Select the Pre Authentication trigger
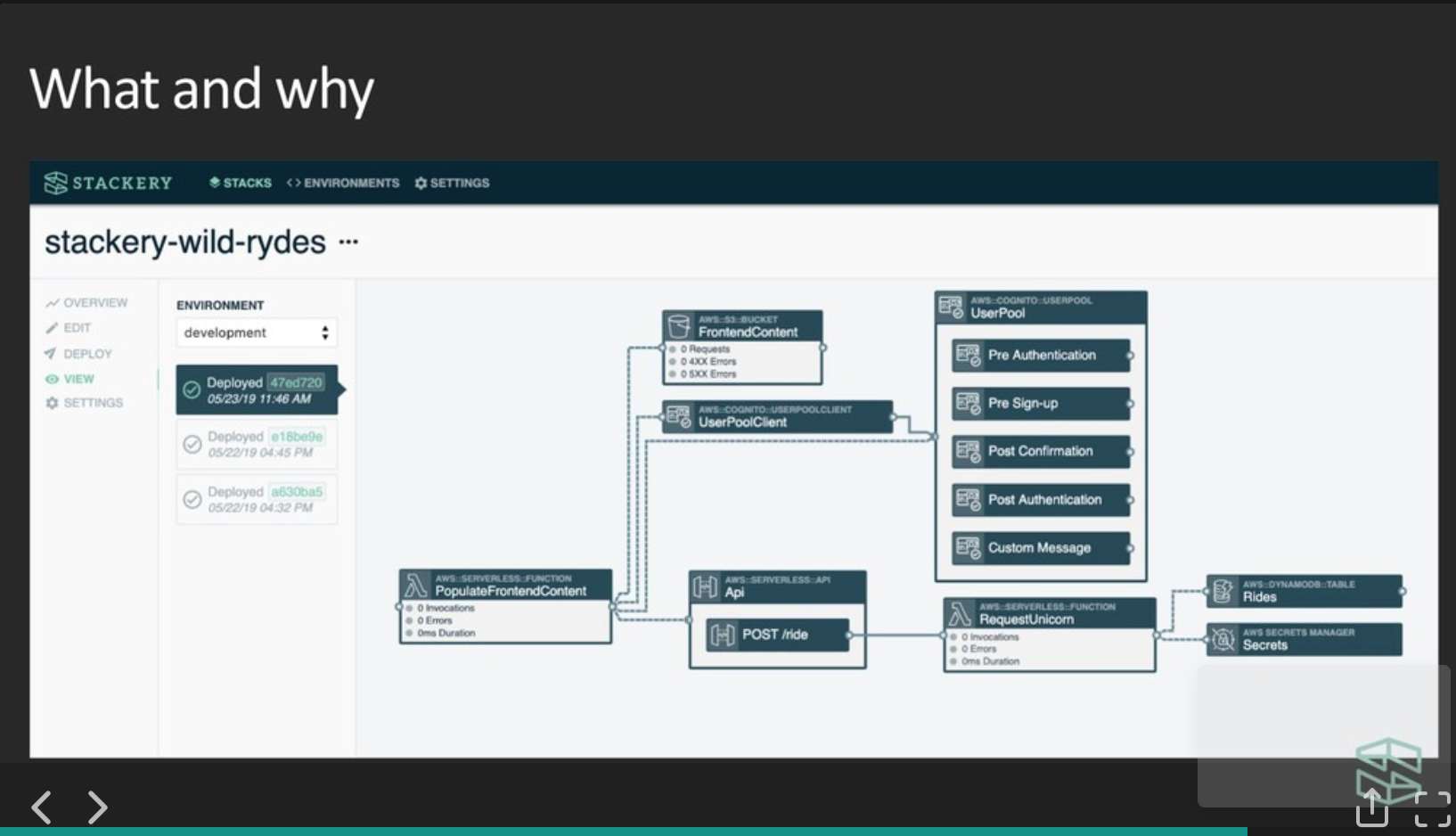The width and height of the screenshot is (1456, 836). pos(1041,355)
